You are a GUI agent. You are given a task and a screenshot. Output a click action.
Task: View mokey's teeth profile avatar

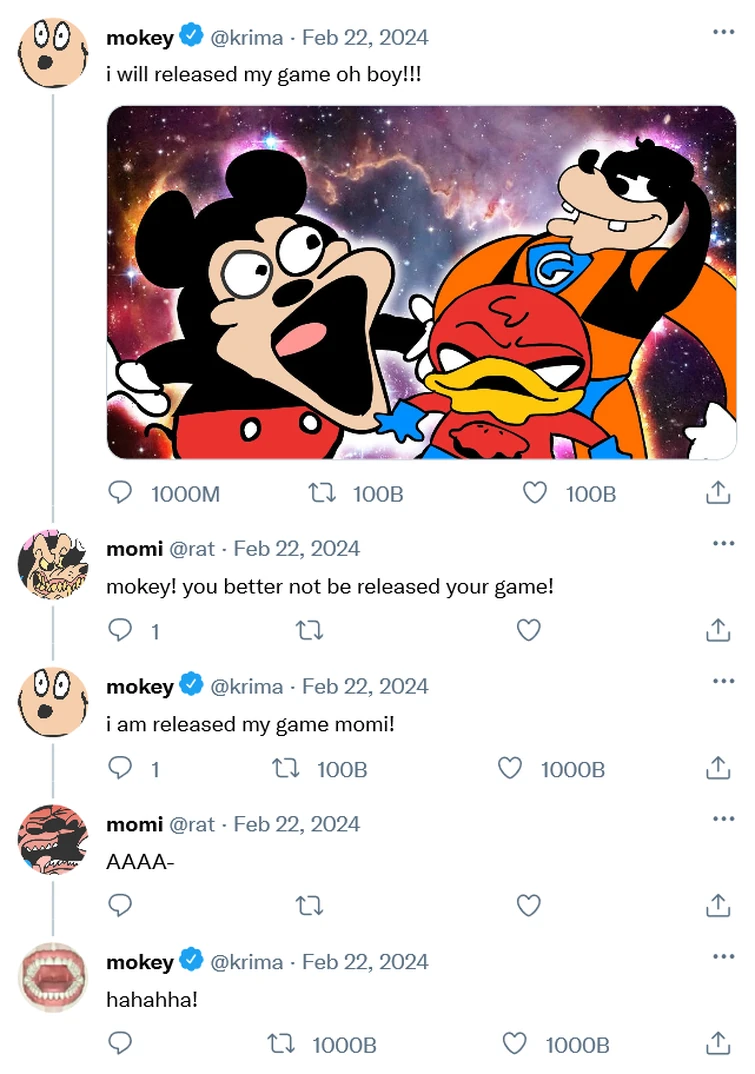53,975
